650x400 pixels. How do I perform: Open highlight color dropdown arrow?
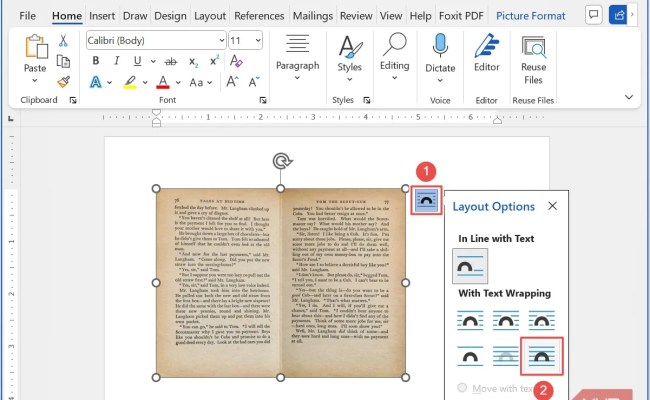tap(145, 82)
